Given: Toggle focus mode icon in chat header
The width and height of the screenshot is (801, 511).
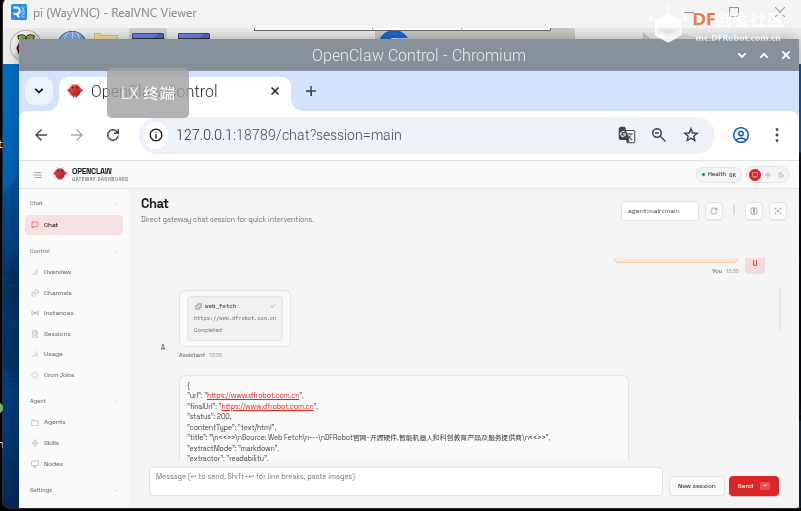Looking at the screenshot, I should (778, 211).
